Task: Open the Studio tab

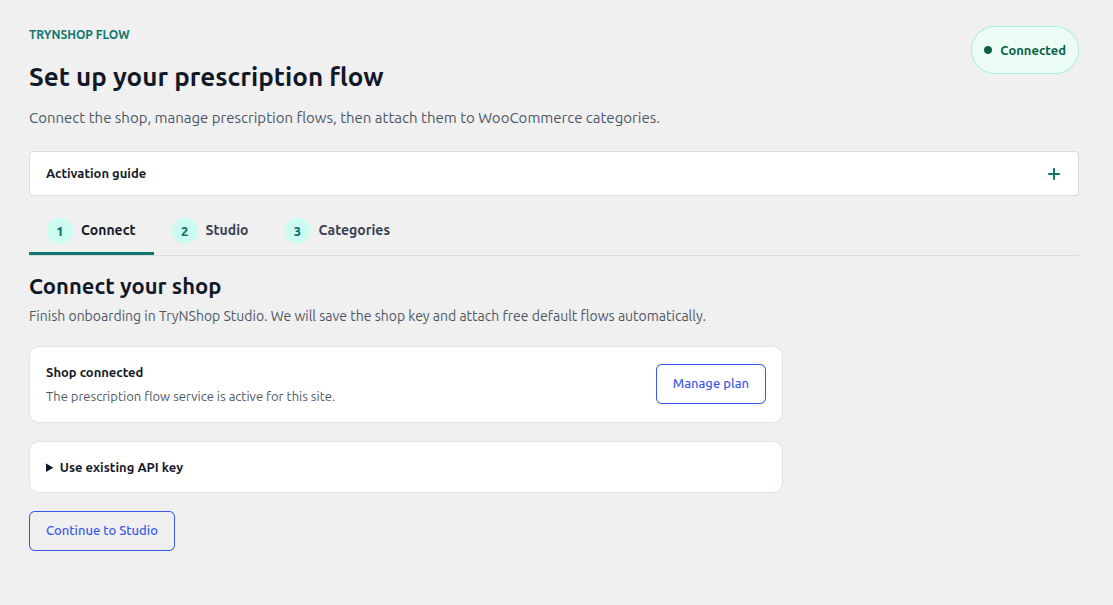Action: [x=210, y=231]
